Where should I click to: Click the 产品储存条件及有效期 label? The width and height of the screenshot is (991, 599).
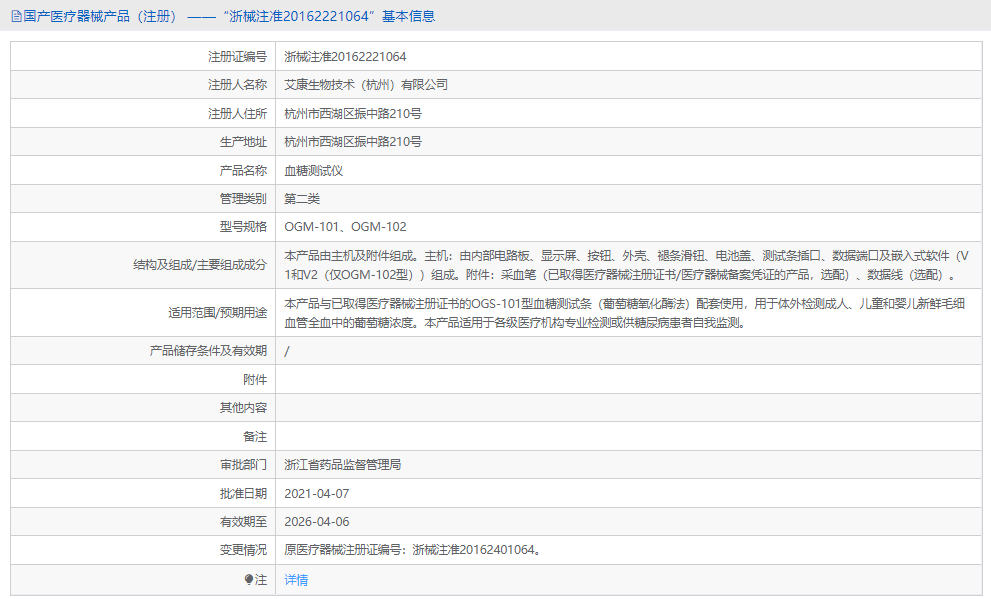pos(208,351)
